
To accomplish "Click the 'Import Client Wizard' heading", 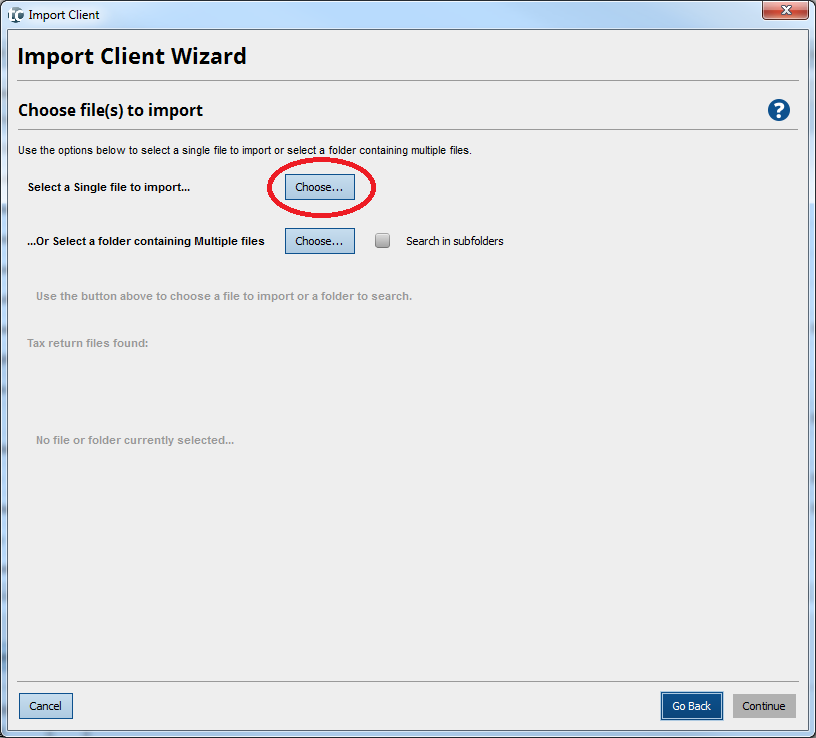I will click(x=132, y=56).
